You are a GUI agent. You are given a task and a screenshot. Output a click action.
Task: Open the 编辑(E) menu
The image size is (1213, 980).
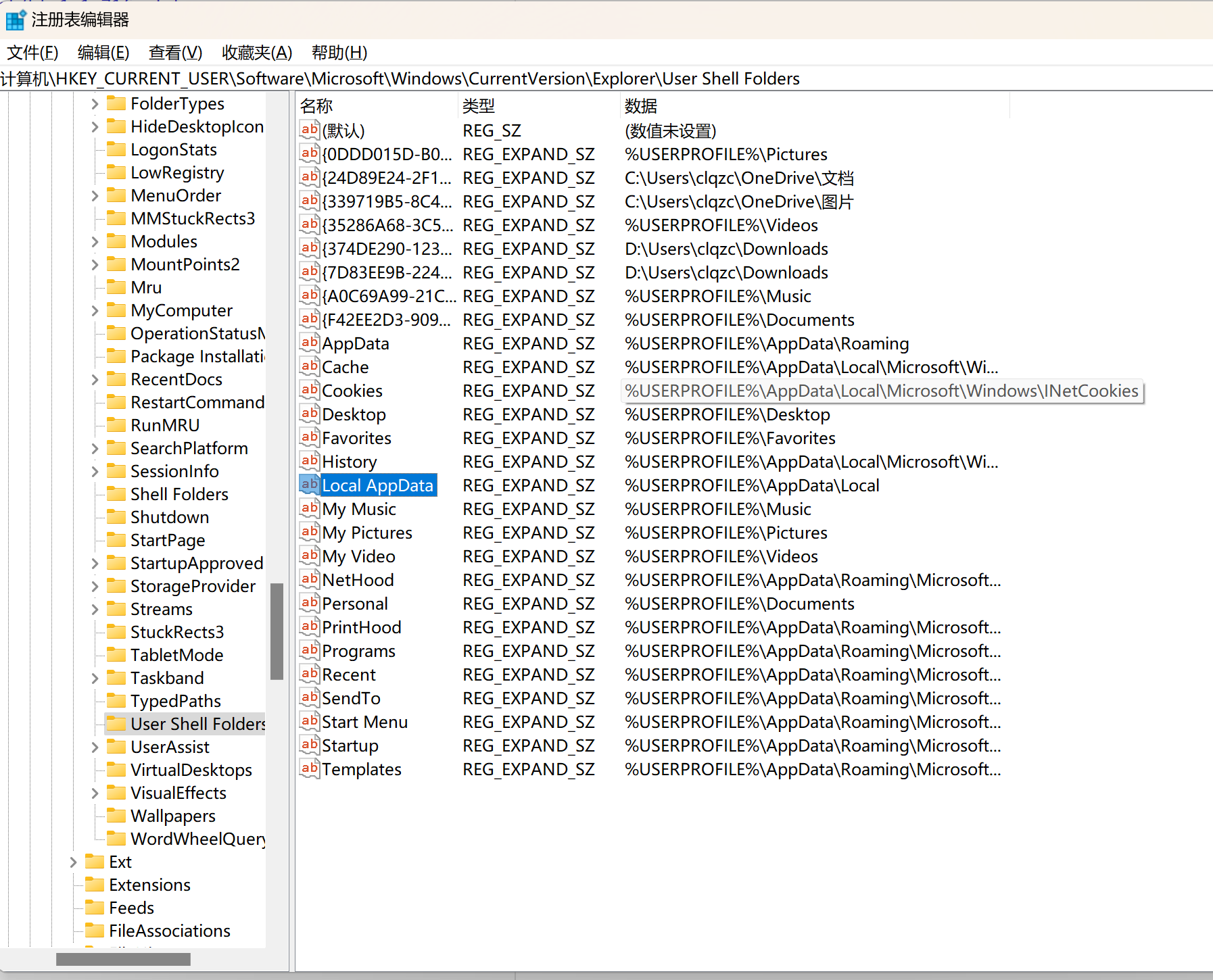coord(103,52)
